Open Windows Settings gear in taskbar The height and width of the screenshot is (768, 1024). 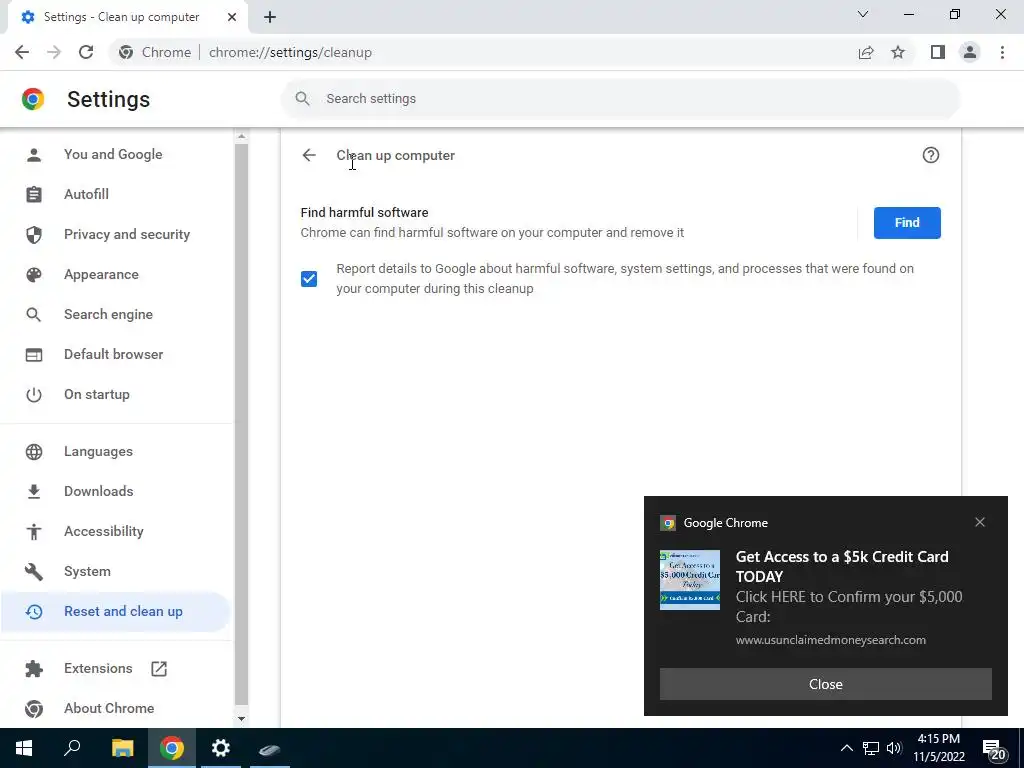click(x=221, y=748)
